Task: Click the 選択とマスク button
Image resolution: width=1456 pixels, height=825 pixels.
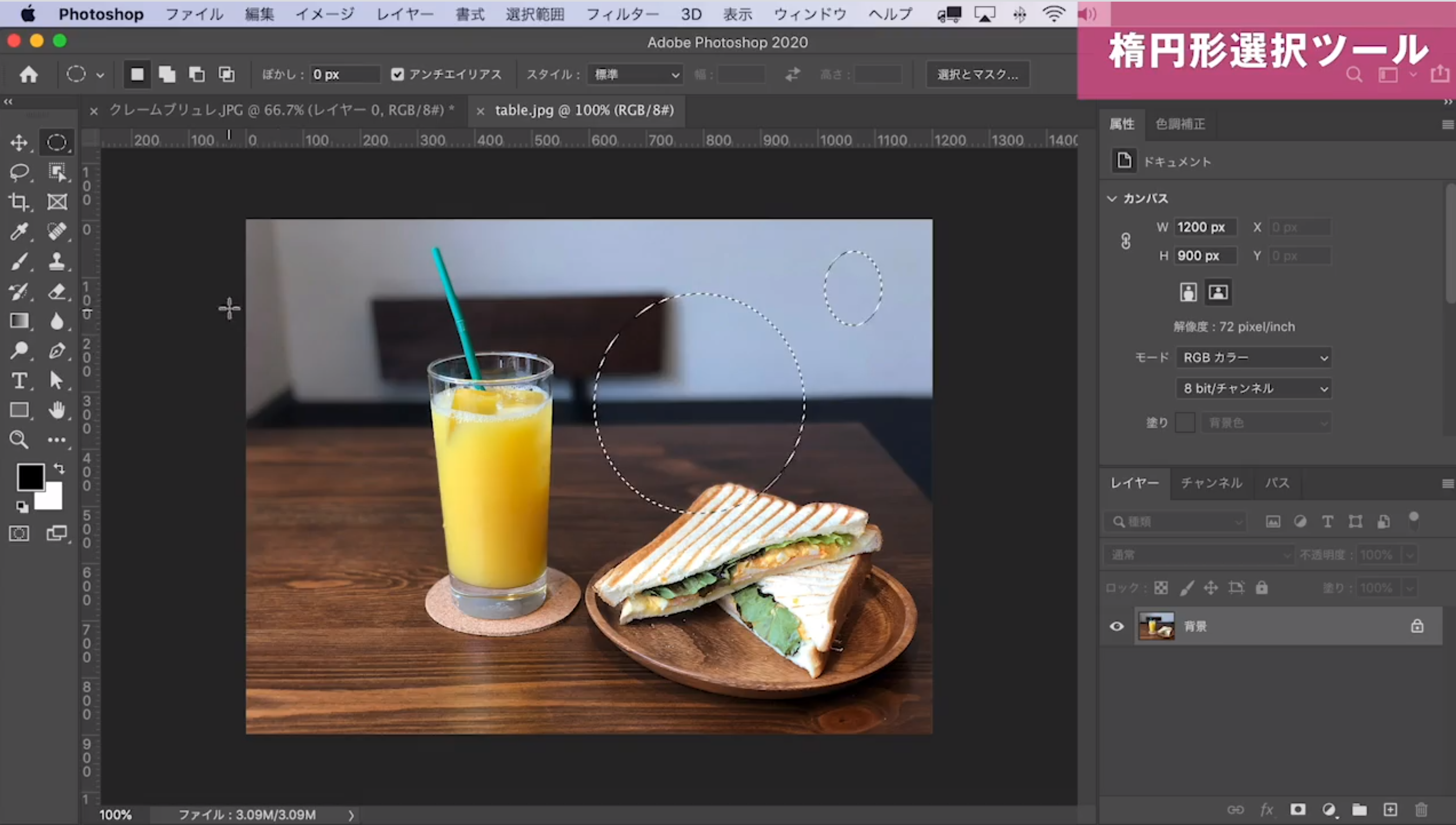Action: coord(977,74)
